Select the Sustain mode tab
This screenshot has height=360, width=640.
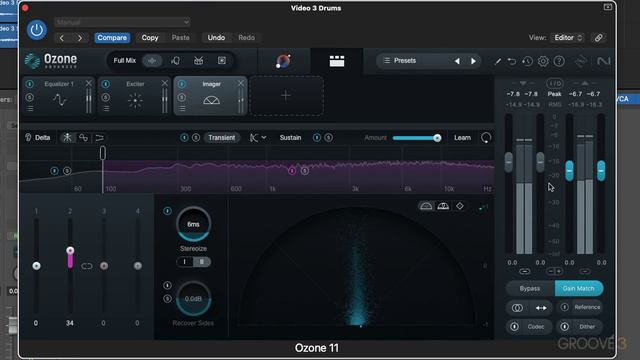[x=290, y=138]
